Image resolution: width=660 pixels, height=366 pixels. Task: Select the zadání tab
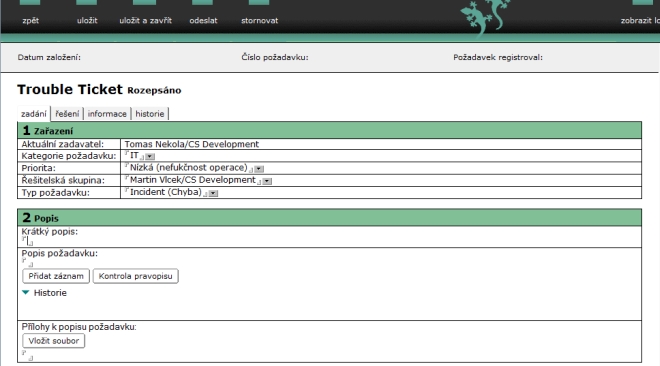click(x=34, y=114)
